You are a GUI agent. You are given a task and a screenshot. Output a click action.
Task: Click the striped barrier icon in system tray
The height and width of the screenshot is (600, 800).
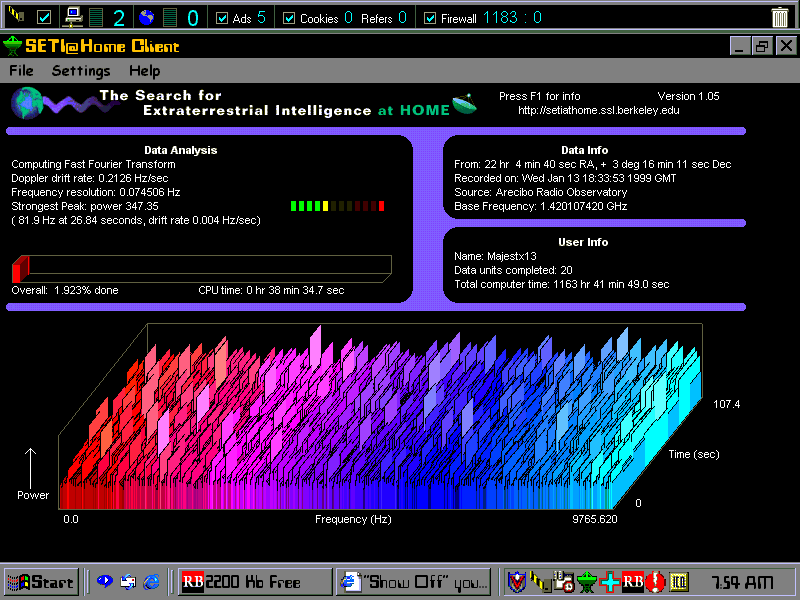click(540, 581)
